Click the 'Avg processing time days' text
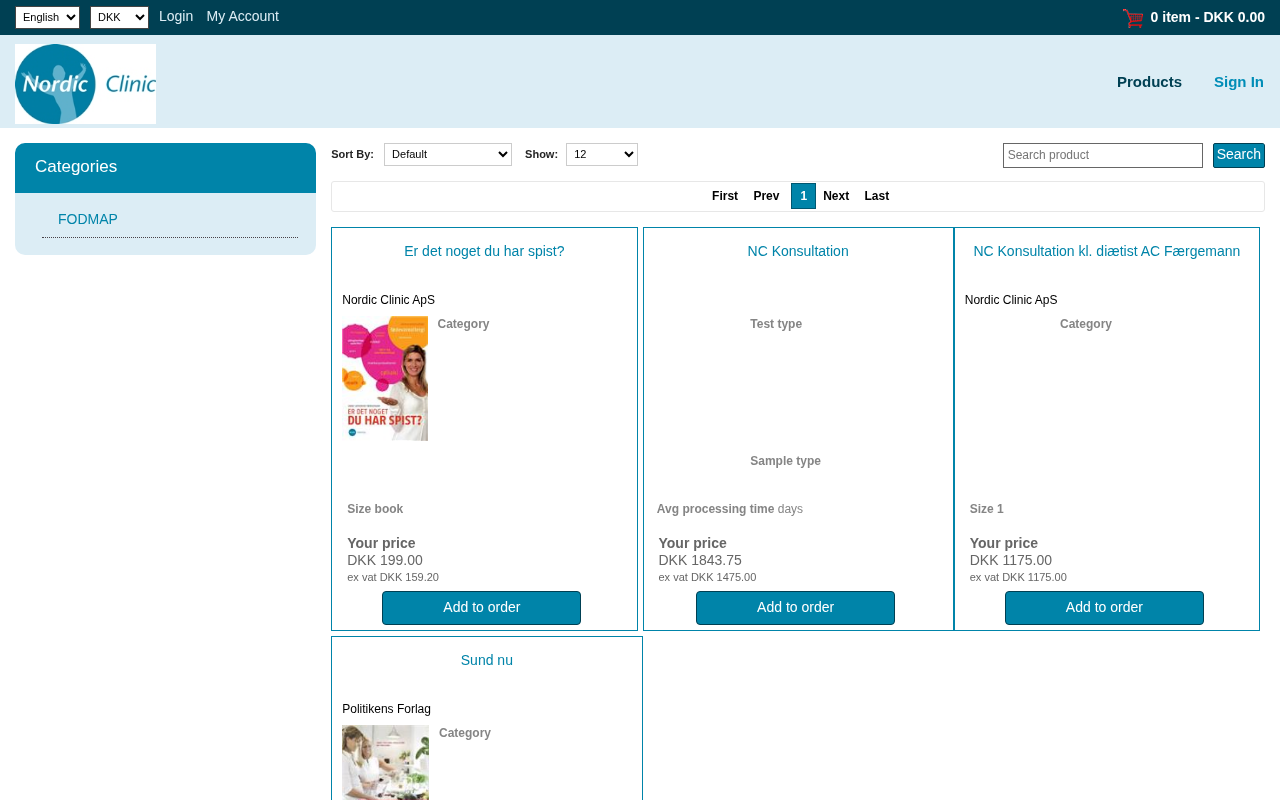The height and width of the screenshot is (800, 1280). (x=730, y=509)
